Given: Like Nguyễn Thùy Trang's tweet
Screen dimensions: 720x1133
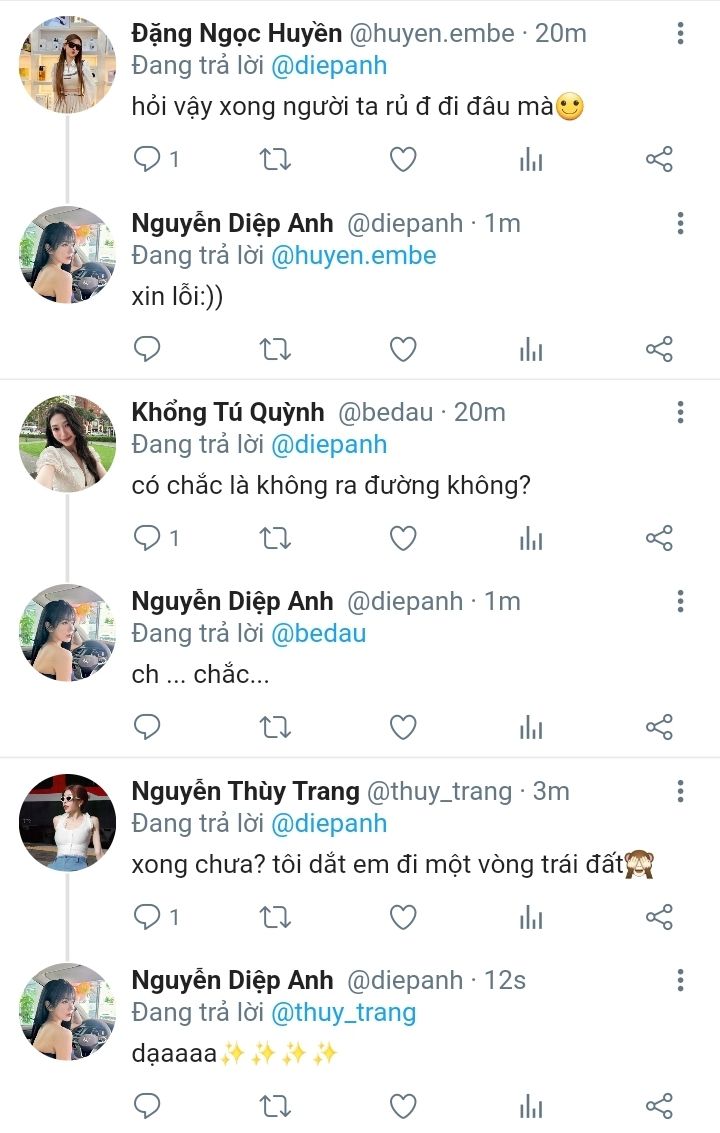Looking at the screenshot, I should 403,917.
